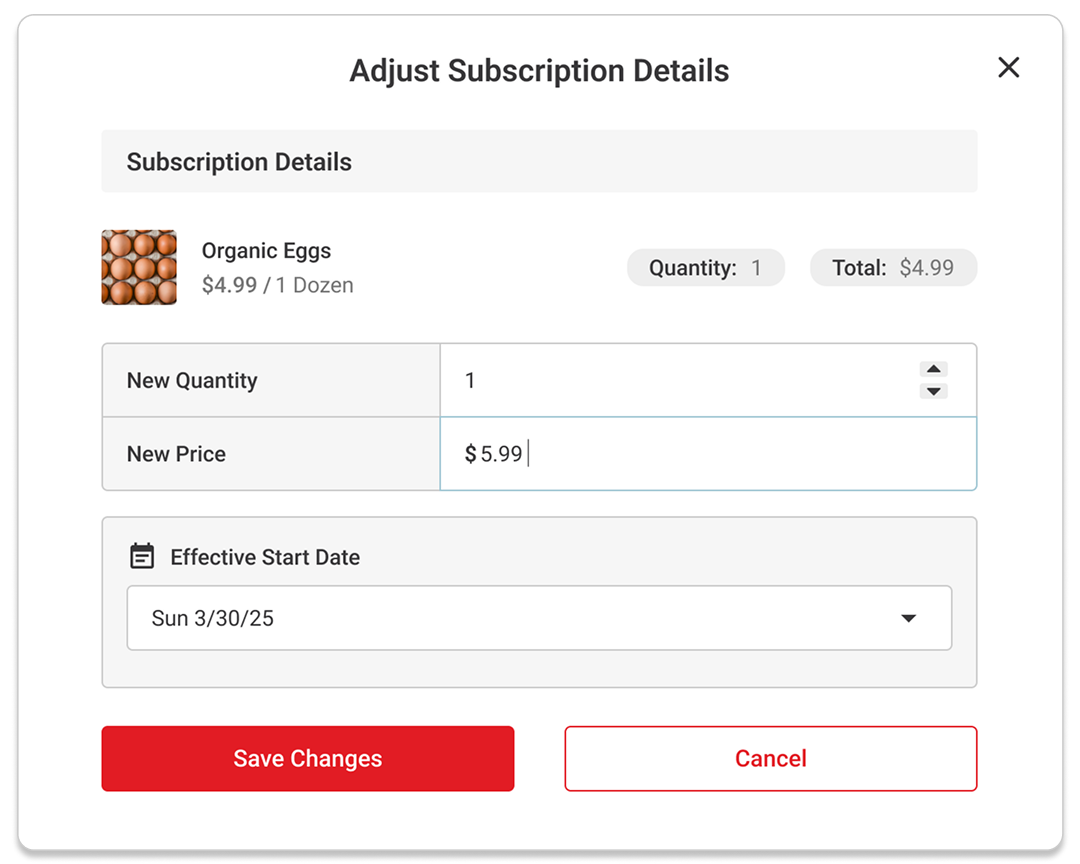This screenshot has height=864, width=1080.
Task: Click the New Quantity row label
Action: pyautogui.click(x=192, y=380)
